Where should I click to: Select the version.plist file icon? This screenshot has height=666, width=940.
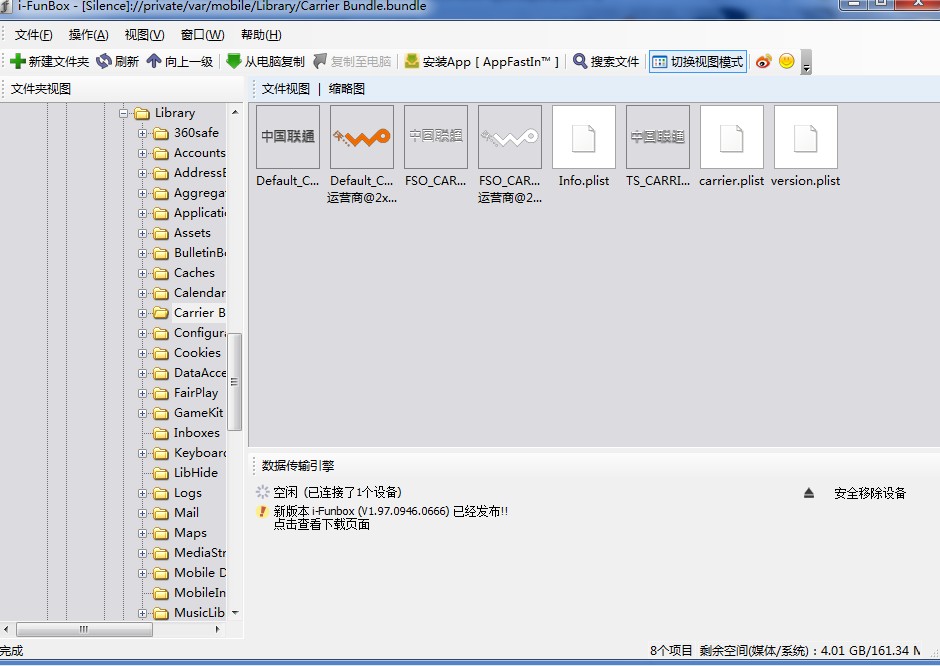[806, 137]
